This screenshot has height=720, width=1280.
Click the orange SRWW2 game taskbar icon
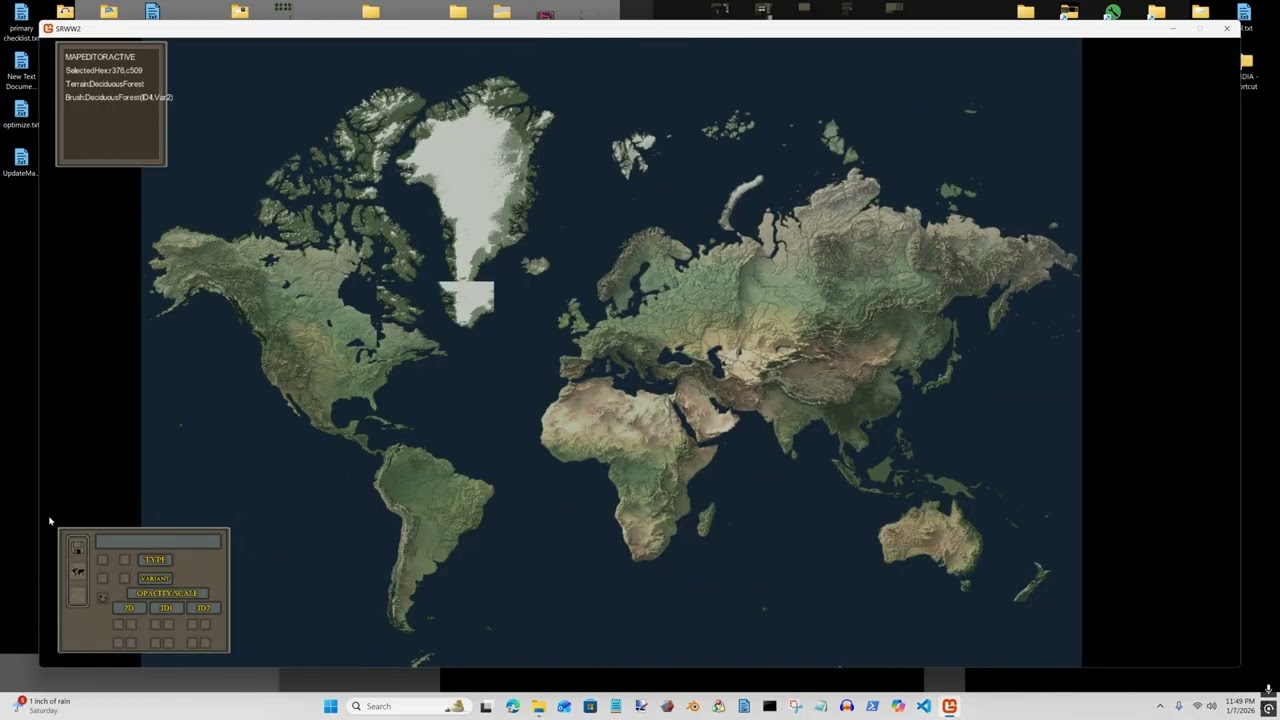point(949,706)
